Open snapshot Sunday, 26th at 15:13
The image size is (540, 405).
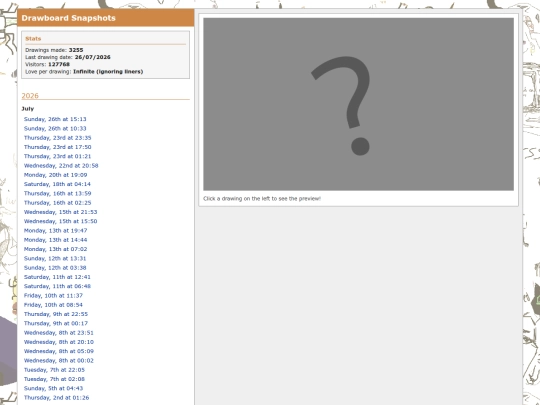[x=55, y=119]
